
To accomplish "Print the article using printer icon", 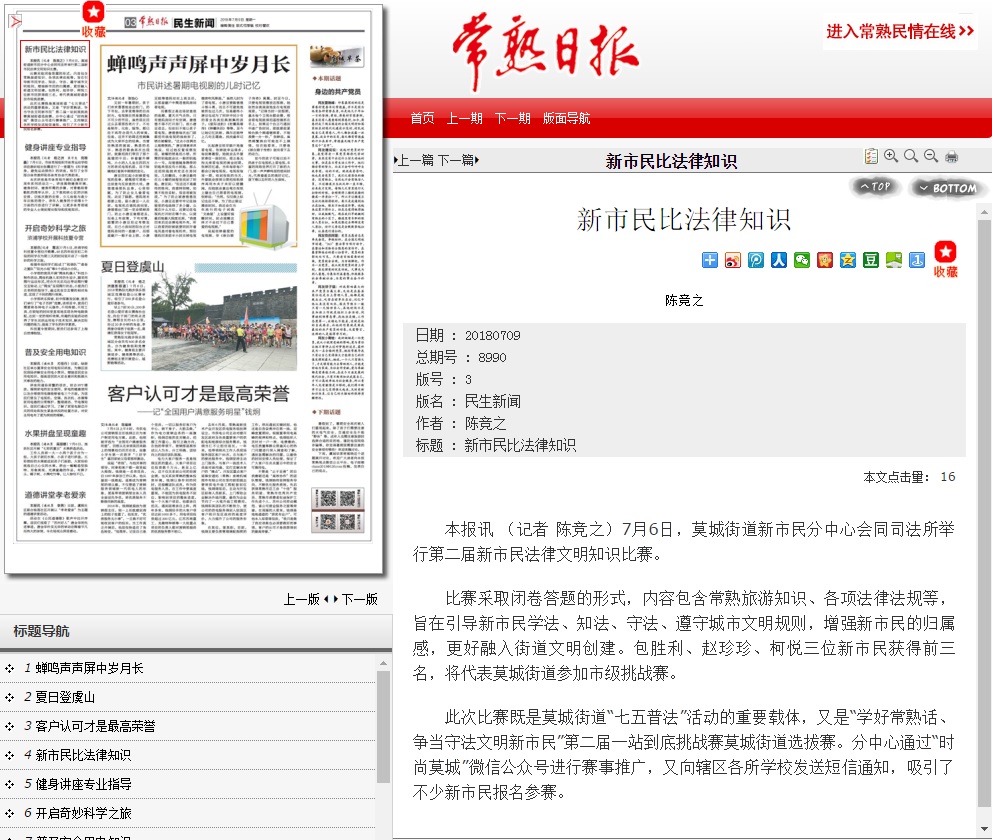I will pyautogui.click(x=951, y=157).
